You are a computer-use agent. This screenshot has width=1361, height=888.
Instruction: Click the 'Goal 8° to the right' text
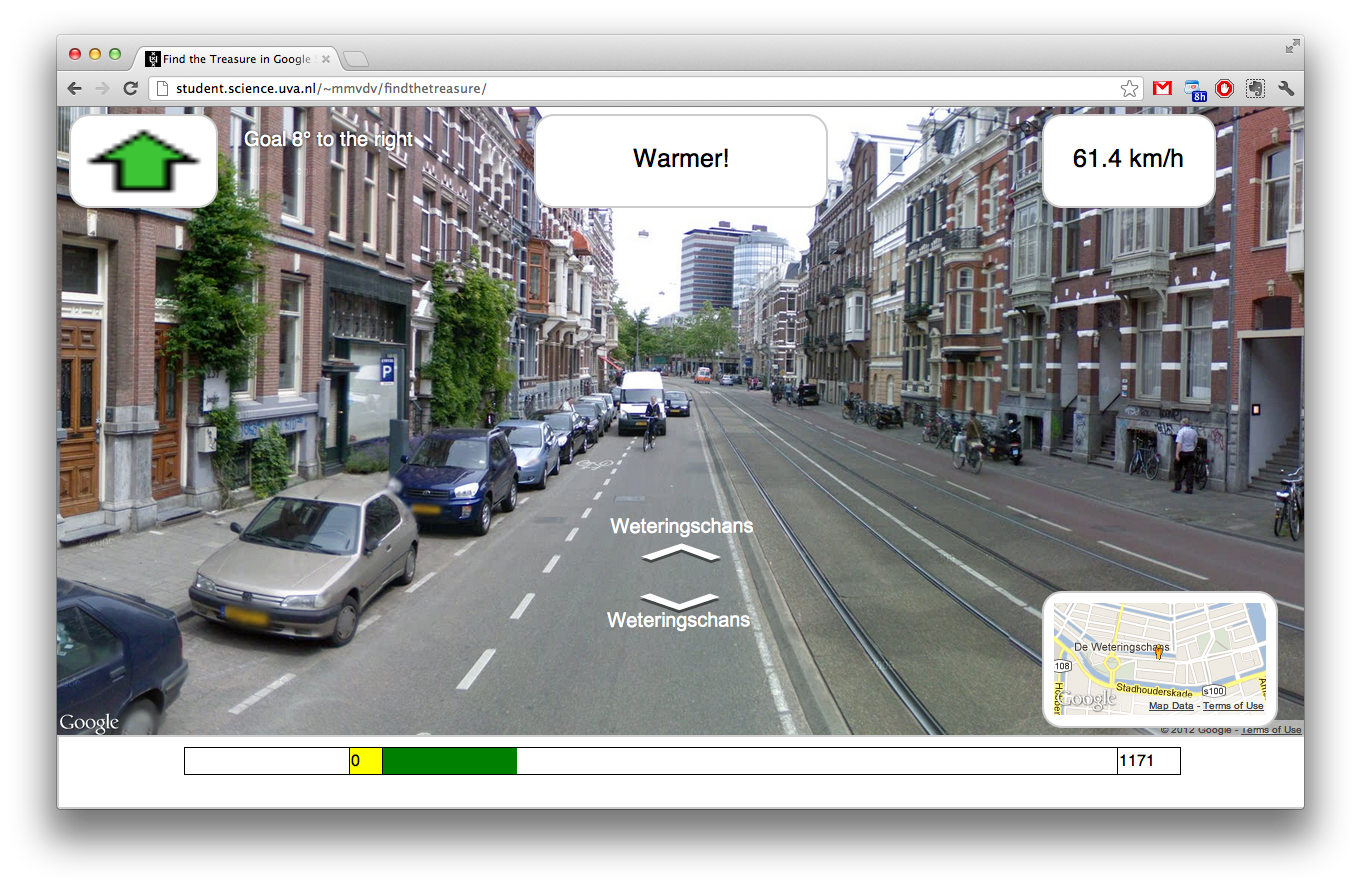tap(329, 139)
